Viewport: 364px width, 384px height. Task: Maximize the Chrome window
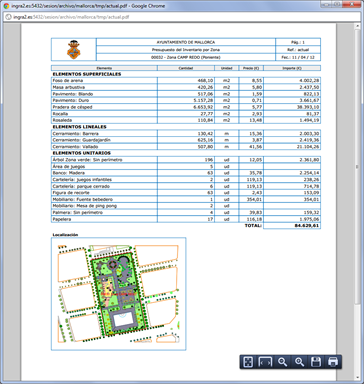337,4
